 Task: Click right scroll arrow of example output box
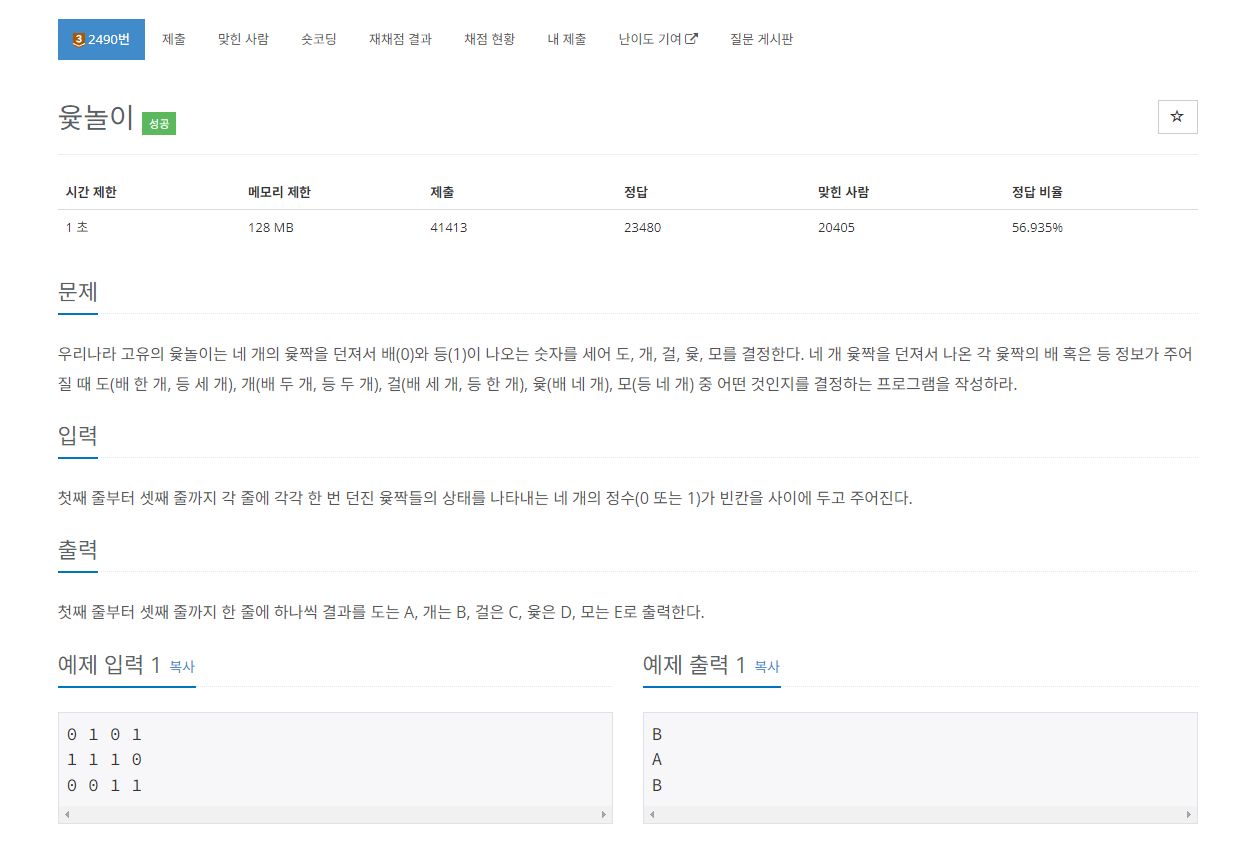coord(1189,815)
